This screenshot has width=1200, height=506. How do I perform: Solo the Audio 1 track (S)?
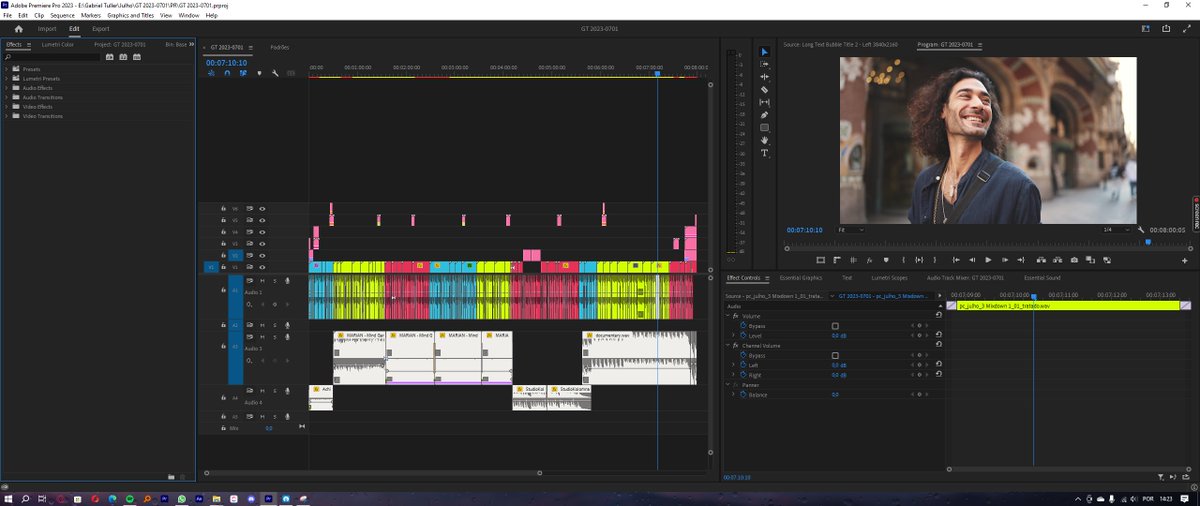point(275,281)
